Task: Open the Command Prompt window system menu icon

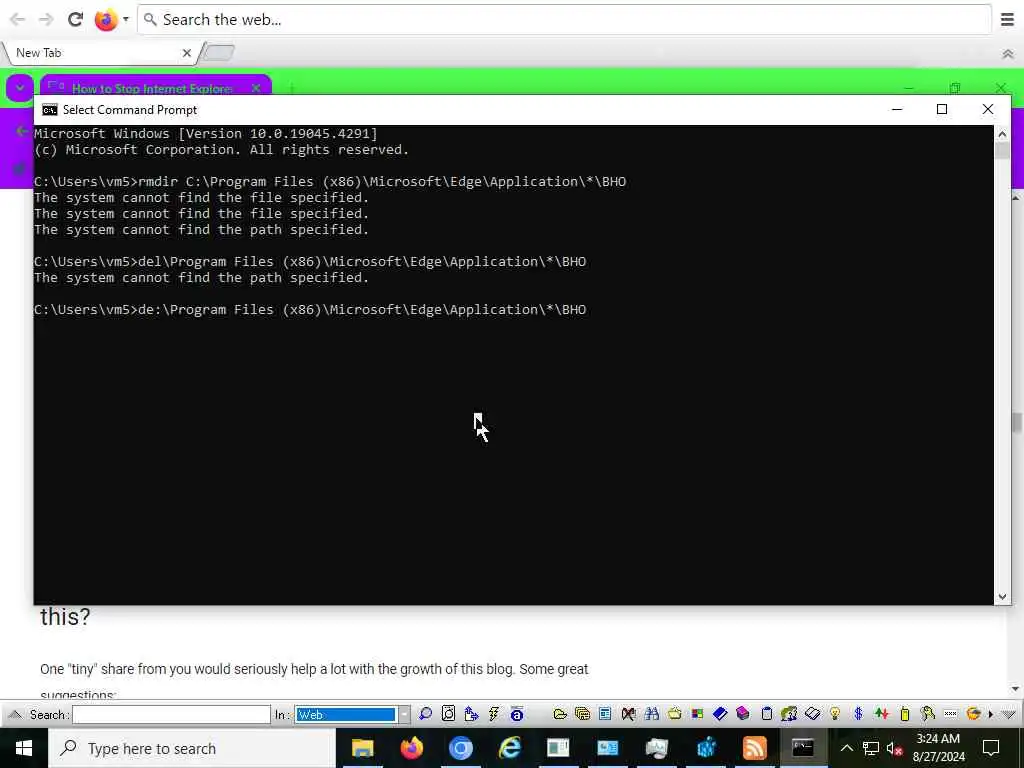Action: [x=49, y=110]
